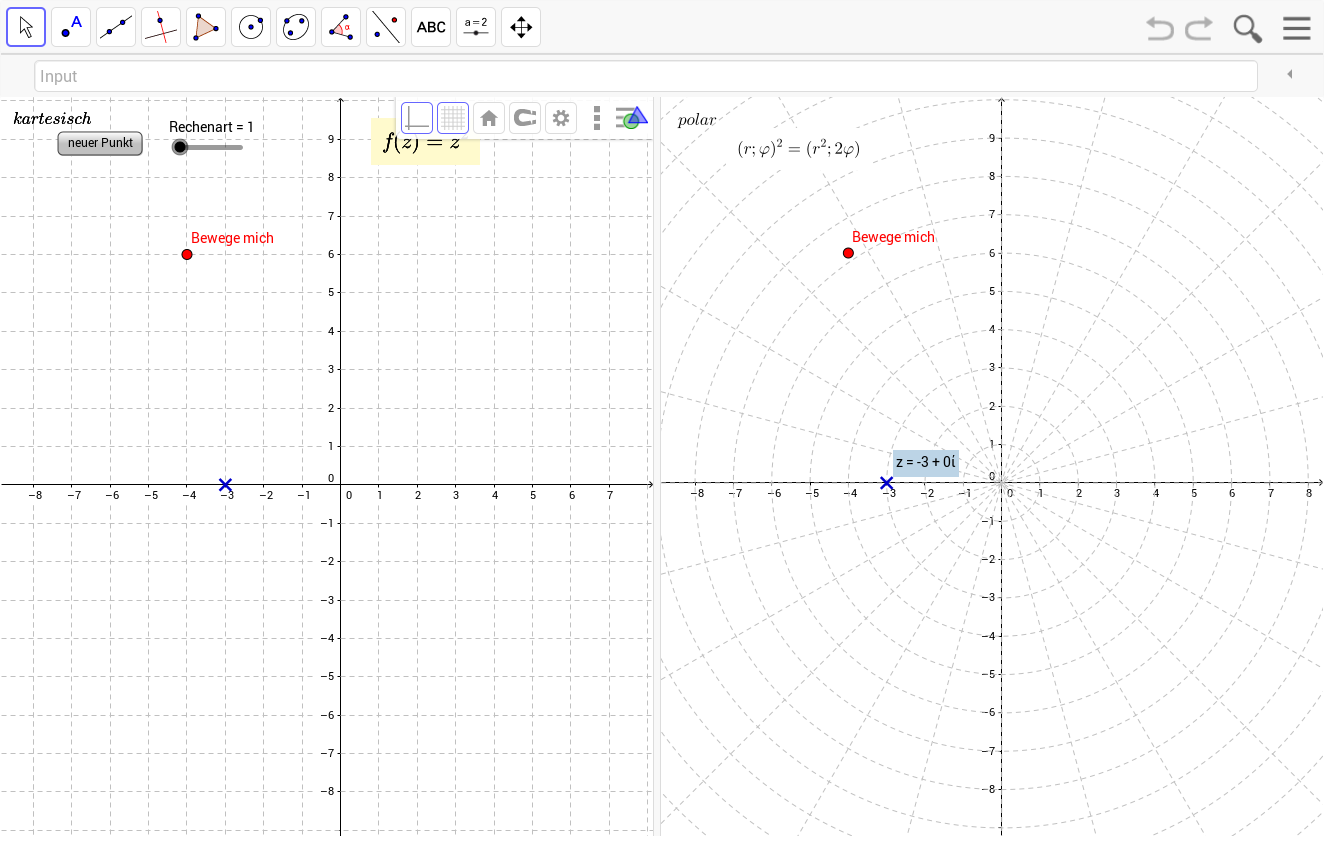Viewport: 1324px width, 841px height.
Task: Select the Line through two points tool
Action: click(x=116, y=27)
